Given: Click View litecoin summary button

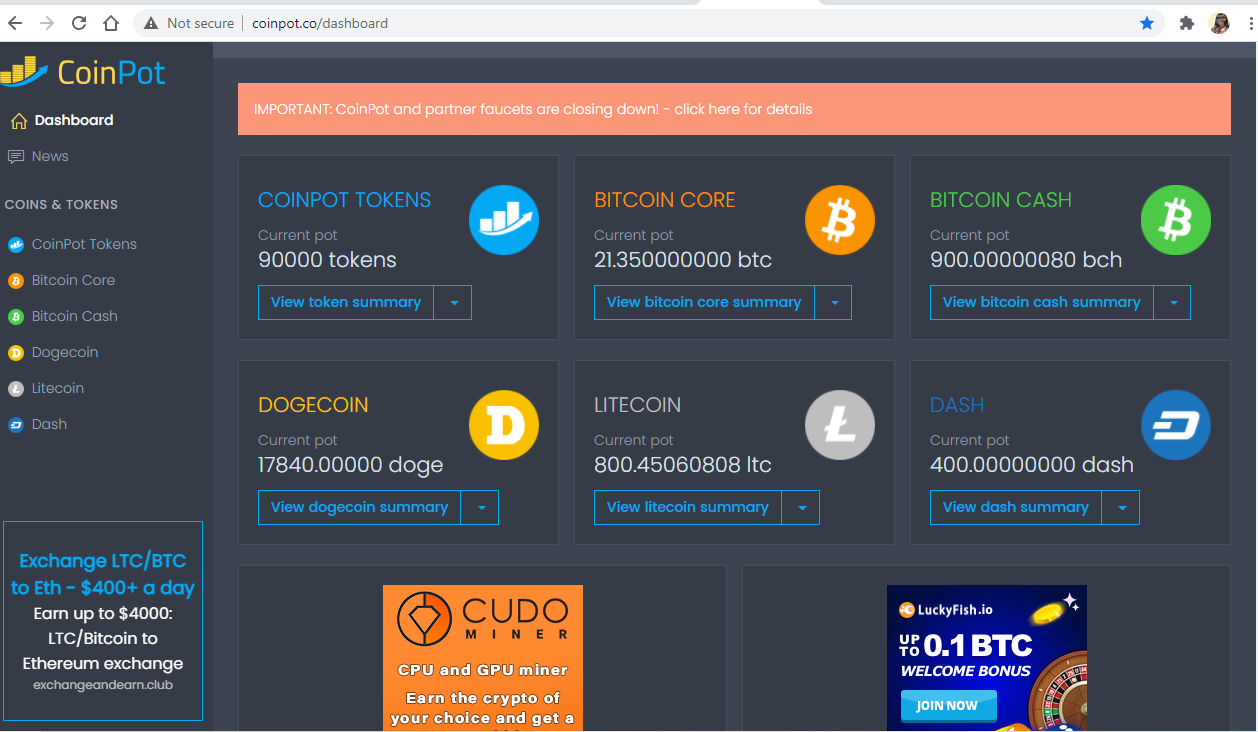Looking at the screenshot, I should tap(688, 508).
